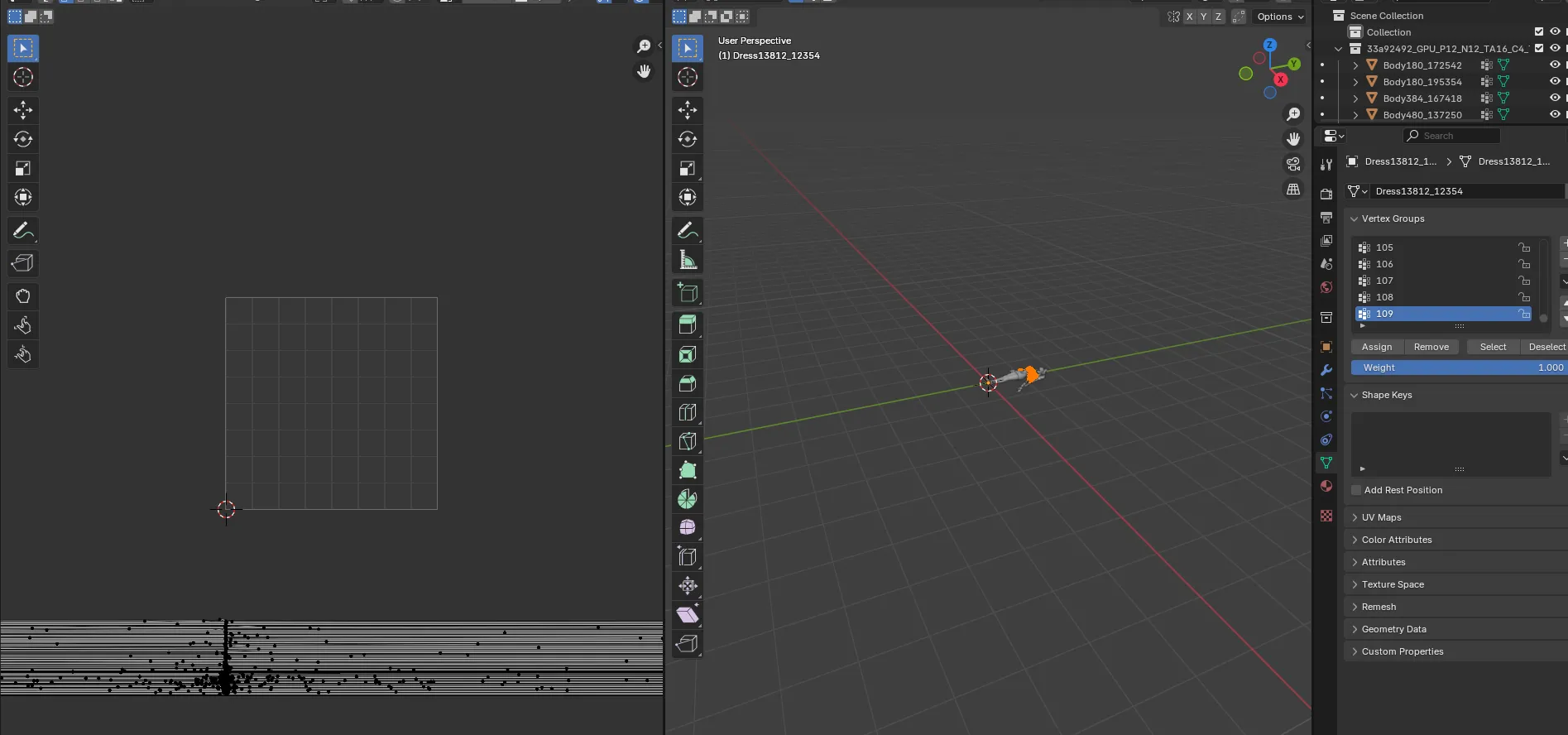
Task: Toggle X axis mirror editing
Action: tap(1189, 17)
